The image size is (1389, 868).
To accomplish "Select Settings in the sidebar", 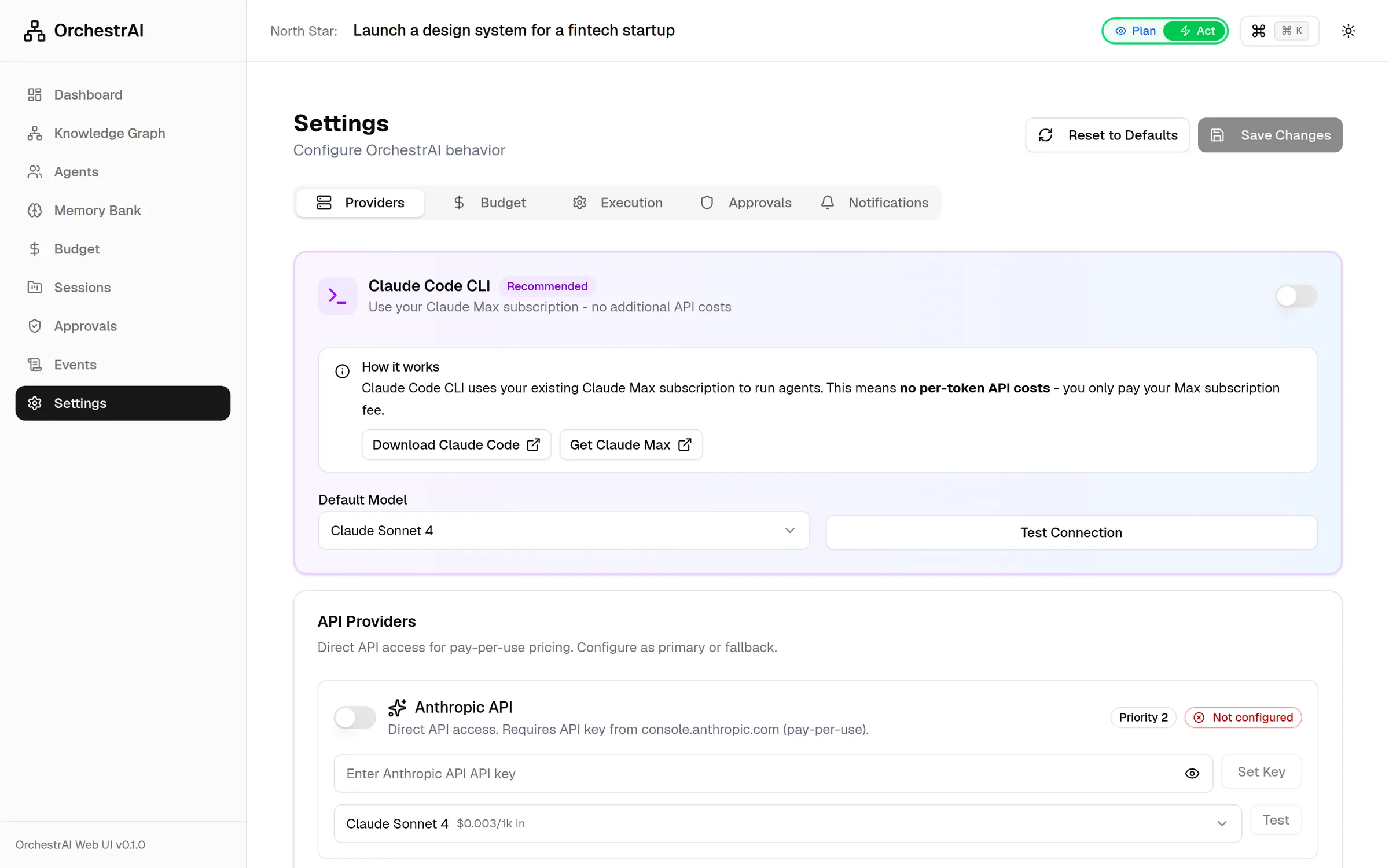I will coord(123,403).
